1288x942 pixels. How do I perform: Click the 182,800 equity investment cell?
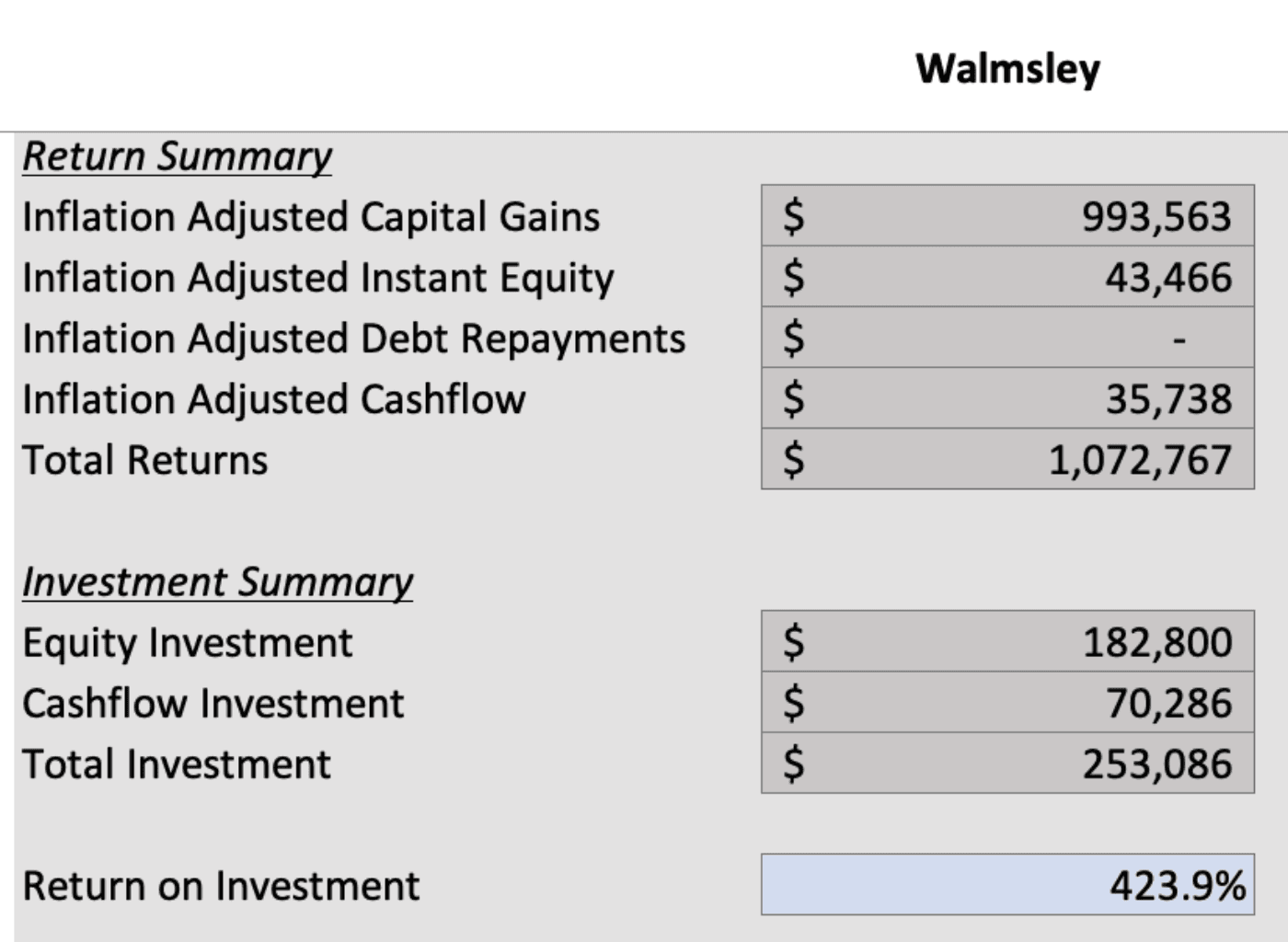pyautogui.click(x=1007, y=642)
